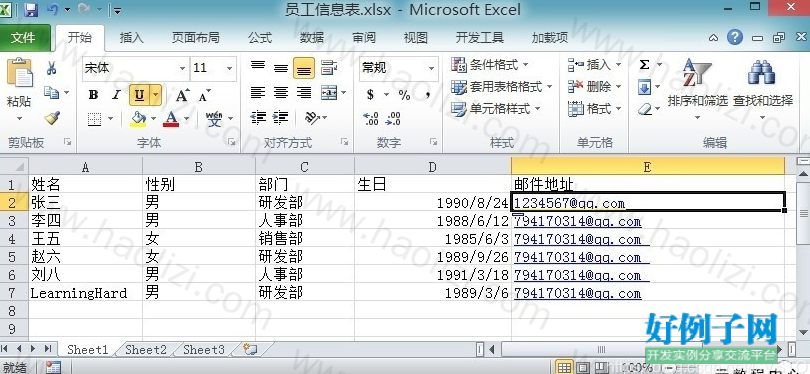The height and width of the screenshot is (374, 810).
Task: Click the Select All corner button
Action: pos(14,166)
